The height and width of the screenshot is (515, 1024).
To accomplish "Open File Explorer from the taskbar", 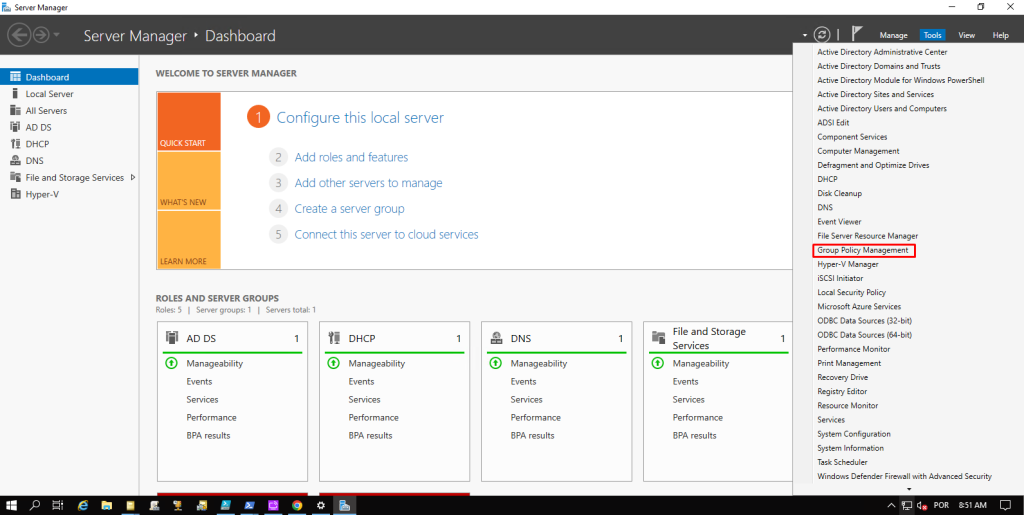I will pos(106,505).
